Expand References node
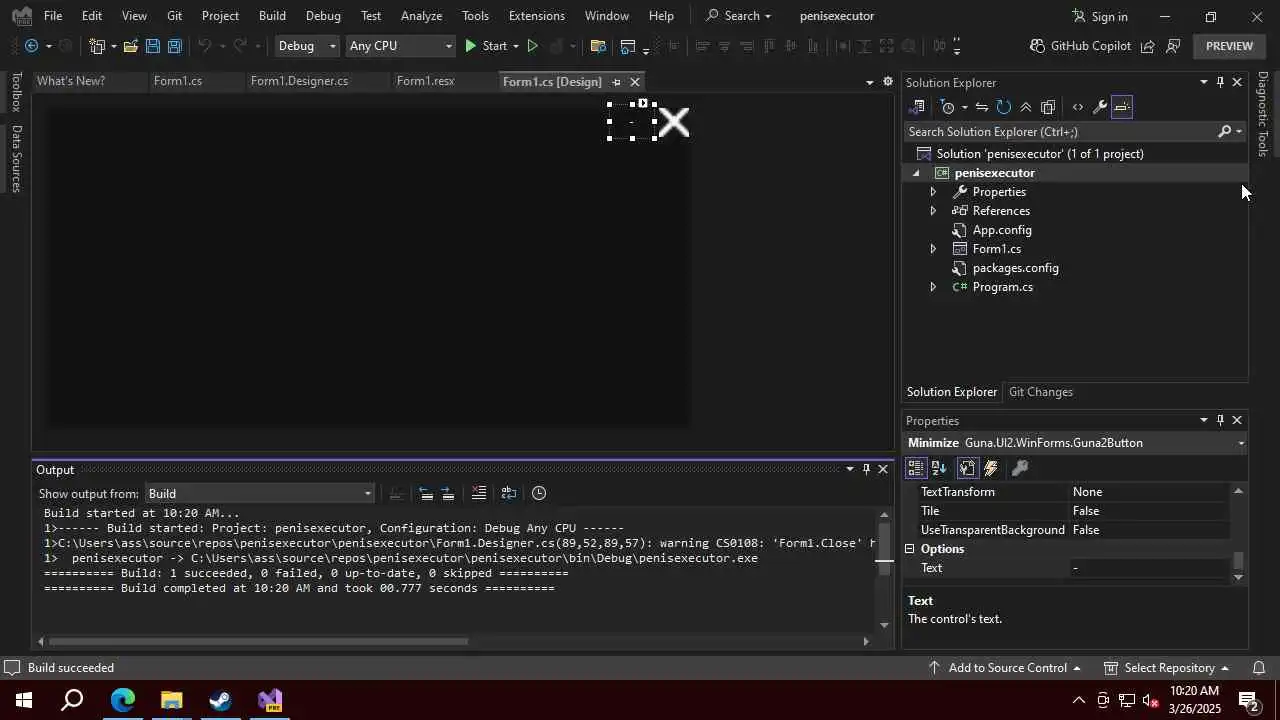 click(933, 211)
